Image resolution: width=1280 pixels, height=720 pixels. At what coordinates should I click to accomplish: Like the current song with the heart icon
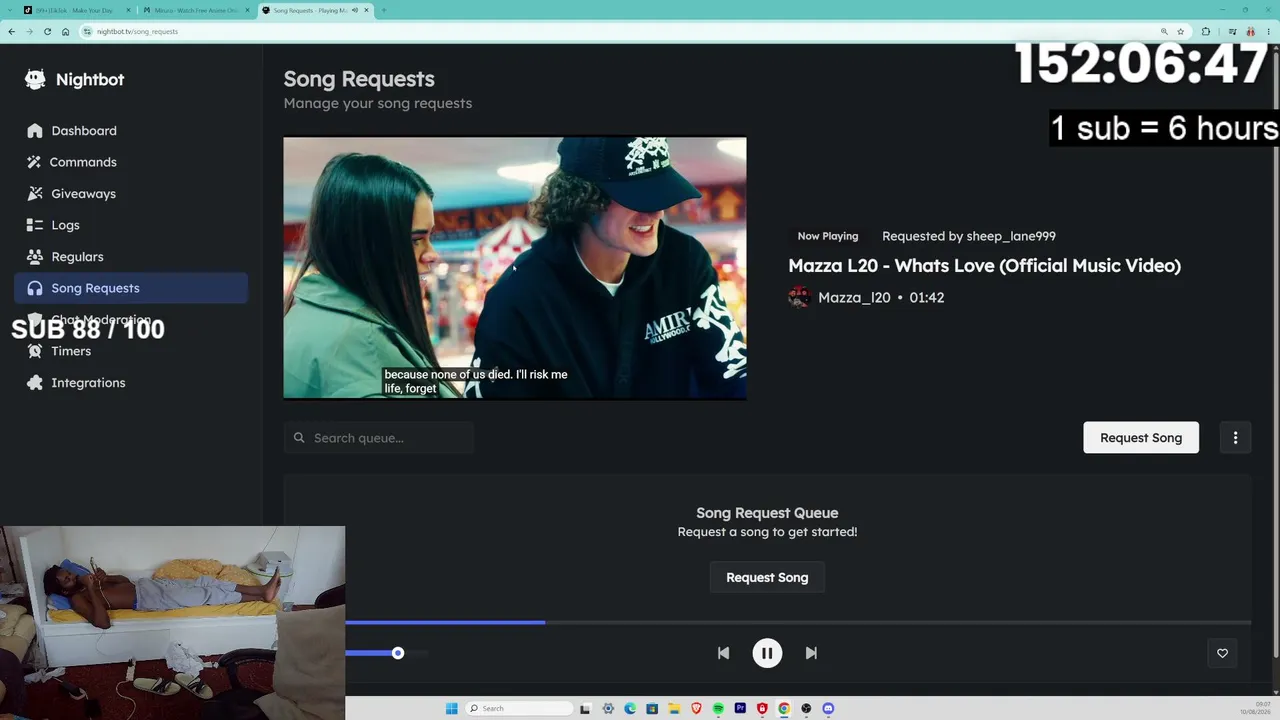[x=1222, y=653]
